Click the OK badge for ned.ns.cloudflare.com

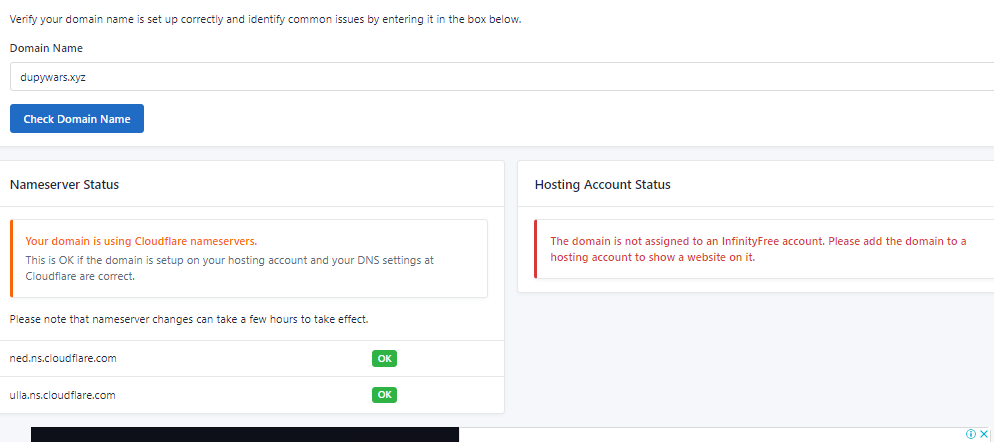385,358
